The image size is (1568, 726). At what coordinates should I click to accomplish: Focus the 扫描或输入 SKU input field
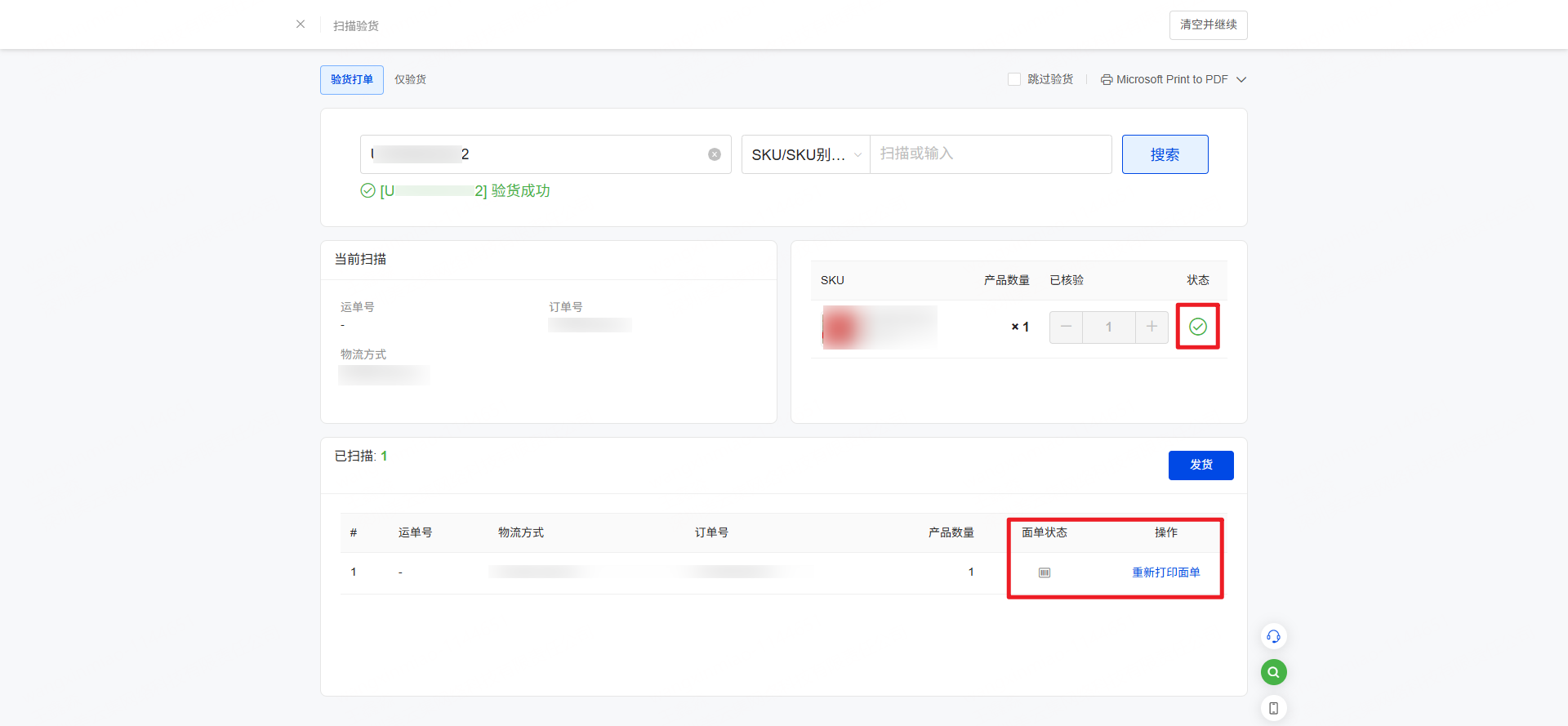[x=990, y=154]
